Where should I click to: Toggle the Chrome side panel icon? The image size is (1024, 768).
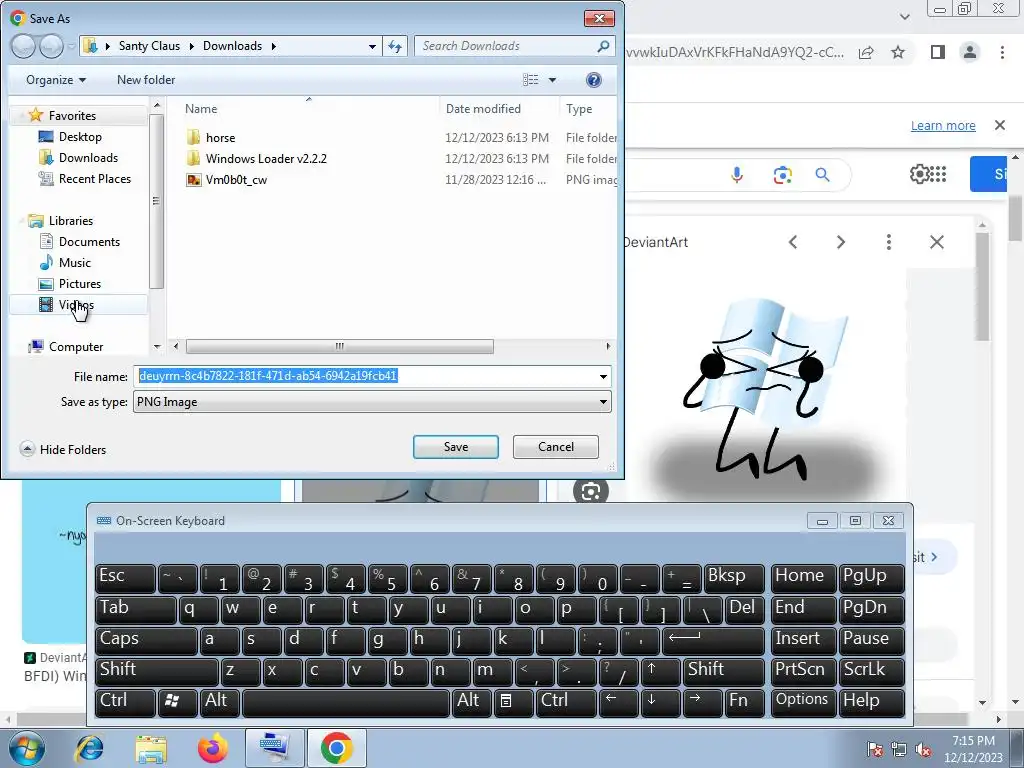point(938,52)
